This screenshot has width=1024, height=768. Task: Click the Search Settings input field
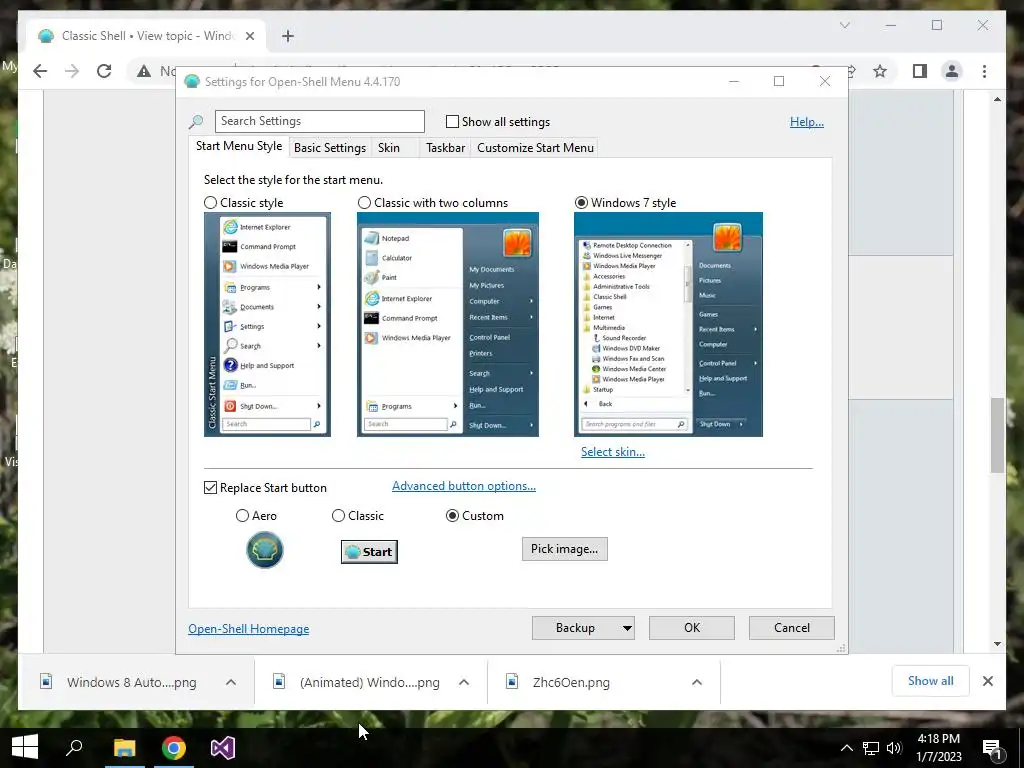click(x=319, y=121)
